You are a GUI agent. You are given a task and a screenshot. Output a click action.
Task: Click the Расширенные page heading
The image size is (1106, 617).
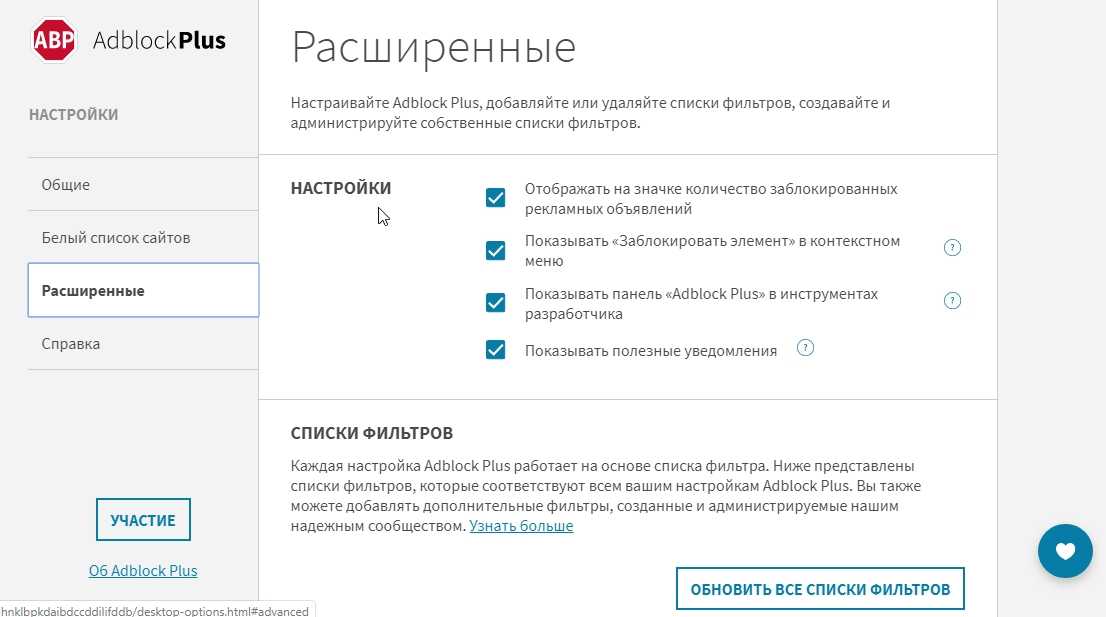[434, 47]
